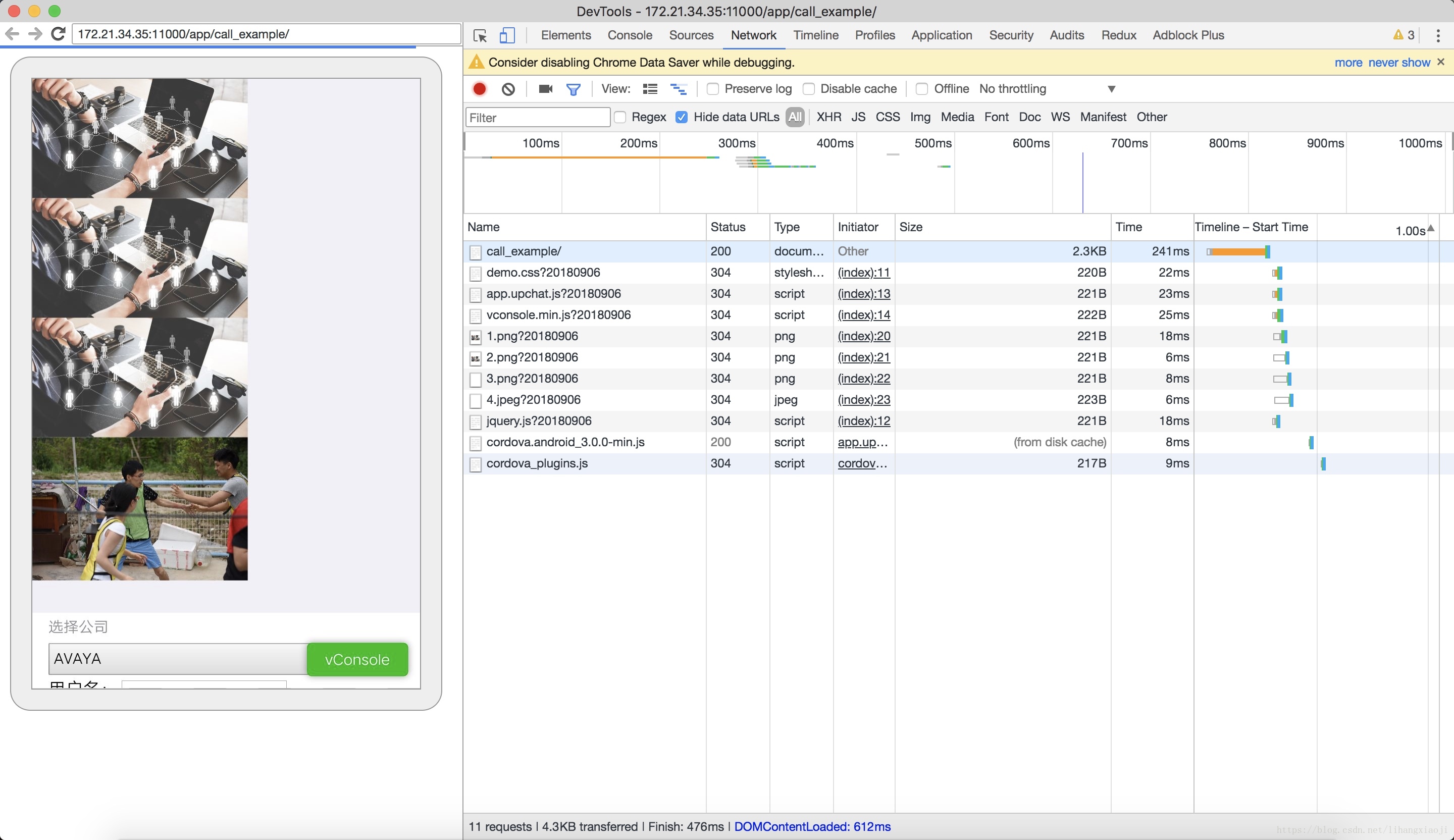This screenshot has width=1454, height=840.
Task: Open initiator link app.up…
Action: 862,443
